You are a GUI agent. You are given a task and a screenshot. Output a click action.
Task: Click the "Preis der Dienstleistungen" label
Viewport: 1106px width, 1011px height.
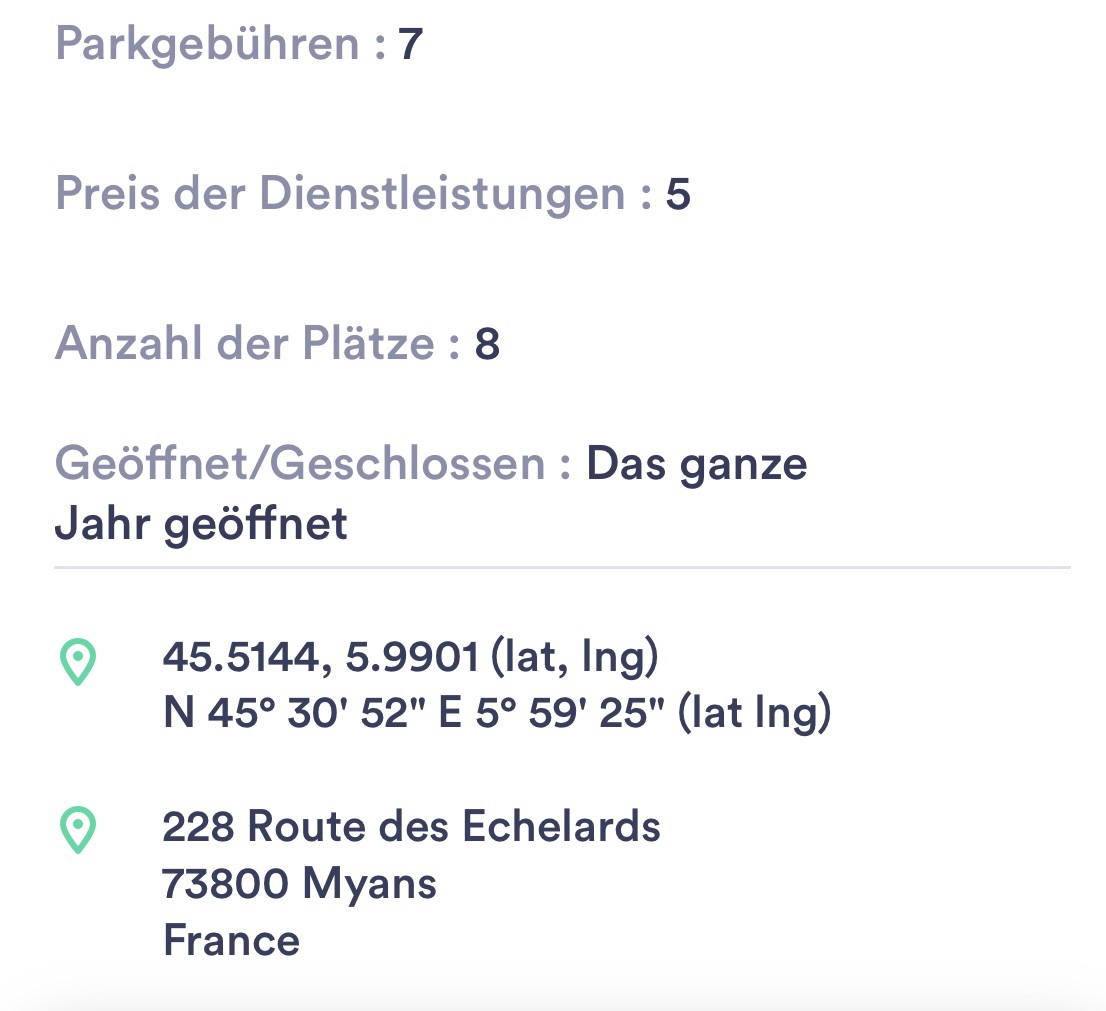tap(341, 194)
